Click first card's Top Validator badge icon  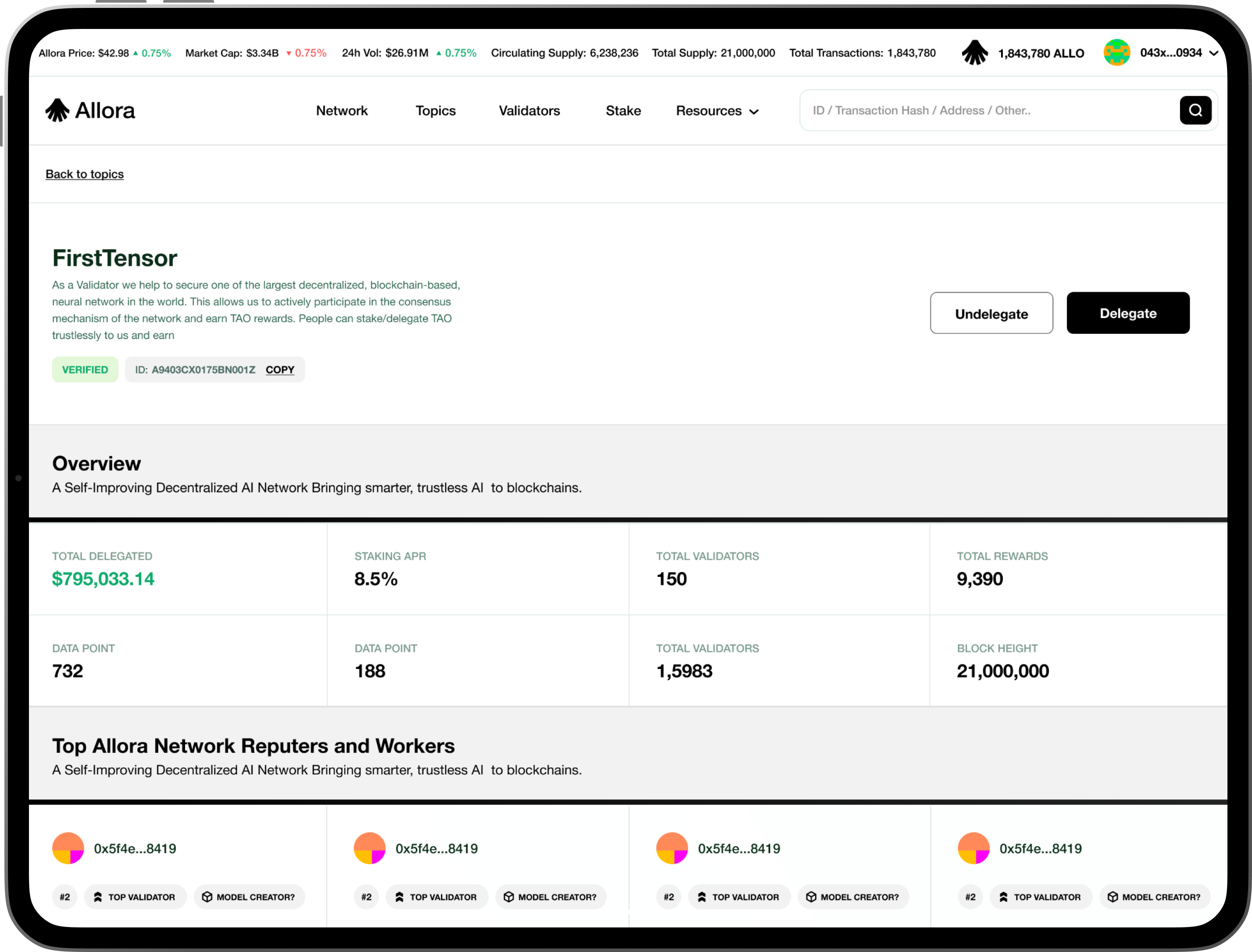coord(98,896)
